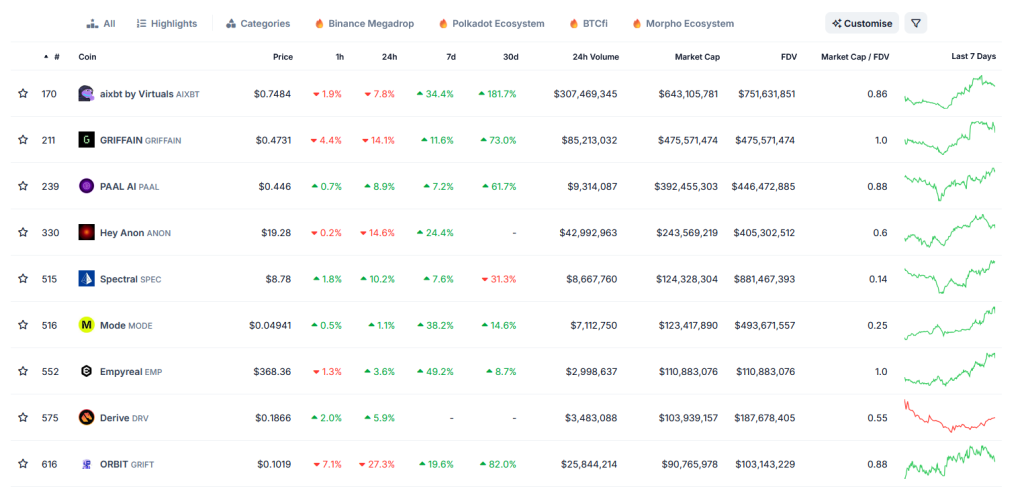Sort by FDV column header
The width and height of the screenshot is (1024, 487).
click(x=789, y=57)
